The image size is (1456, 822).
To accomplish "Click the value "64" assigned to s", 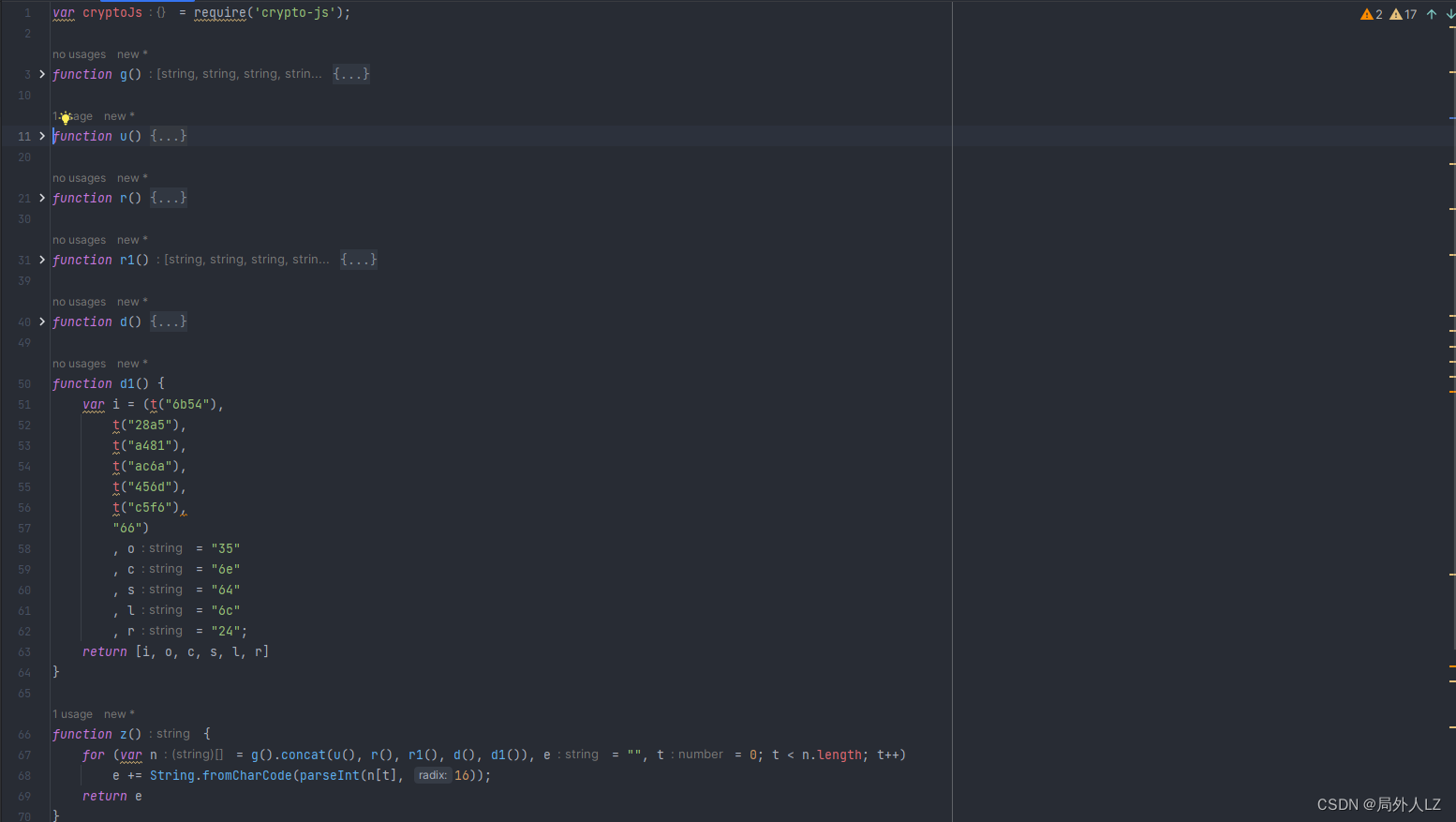I will click(x=226, y=590).
